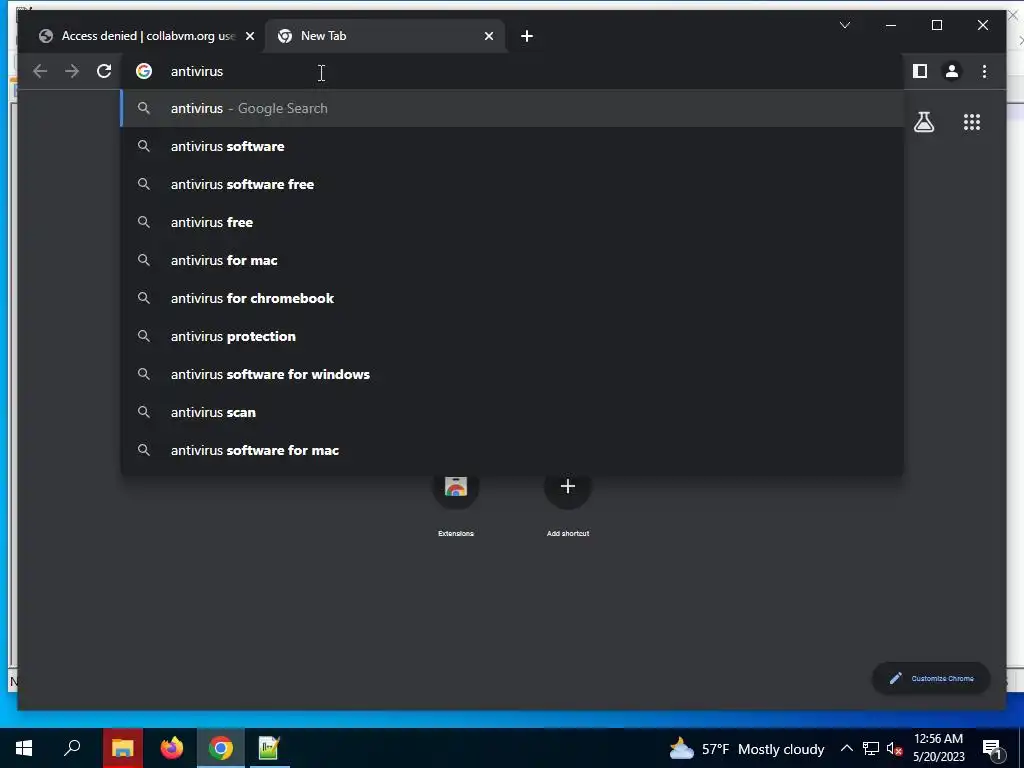Open the notification center icon
This screenshot has width=1024, height=768.
[992, 748]
